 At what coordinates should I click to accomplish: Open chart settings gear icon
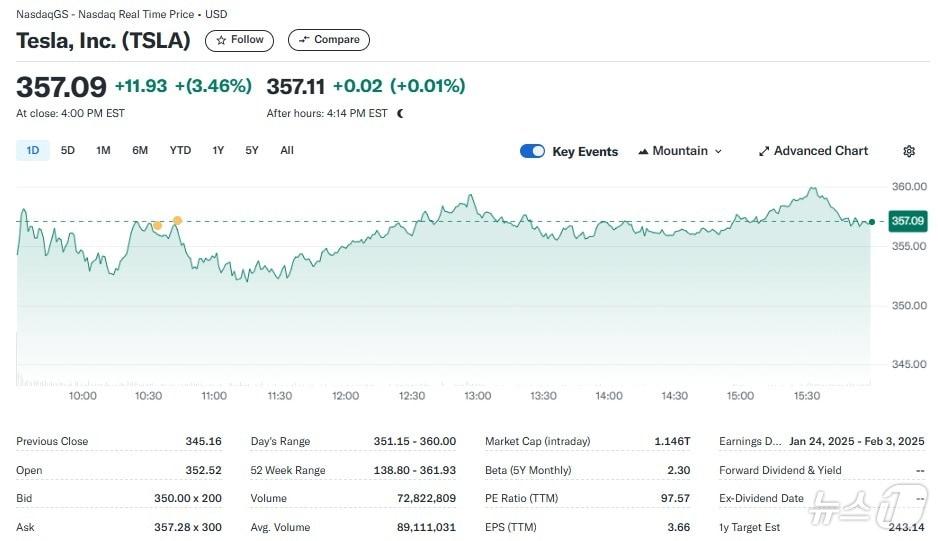tap(909, 151)
